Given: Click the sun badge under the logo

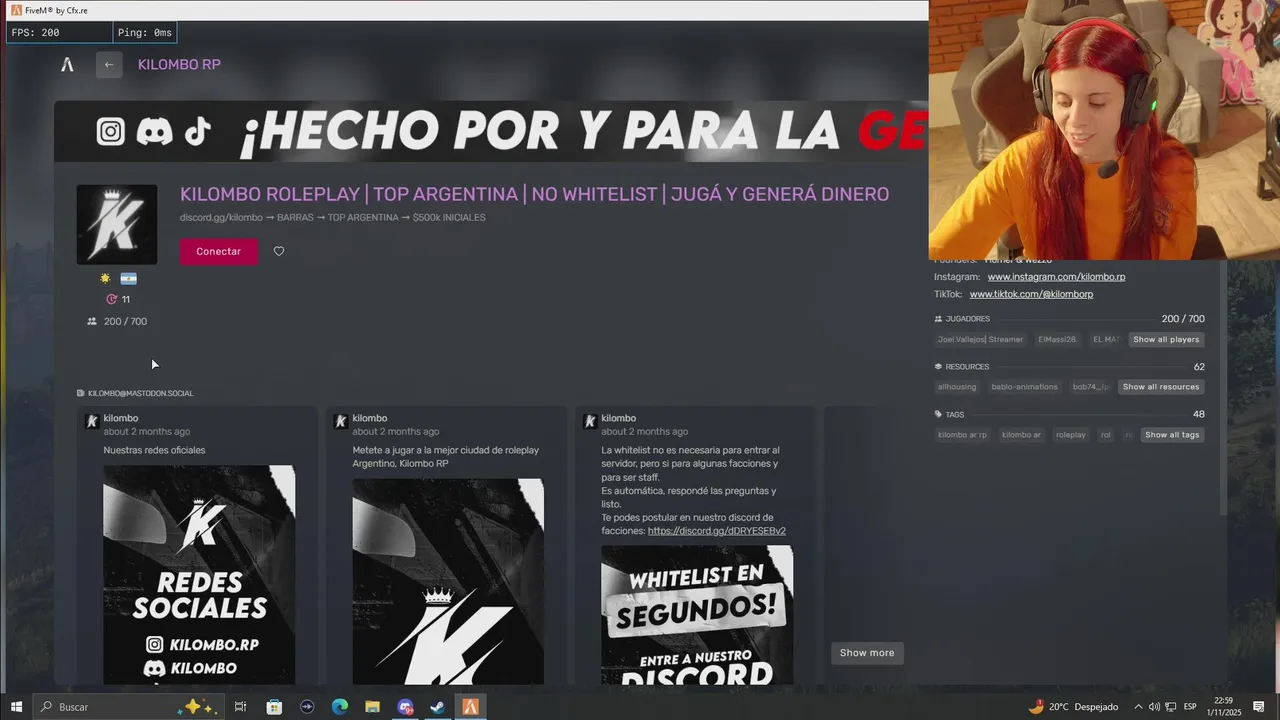Looking at the screenshot, I should [x=105, y=279].
